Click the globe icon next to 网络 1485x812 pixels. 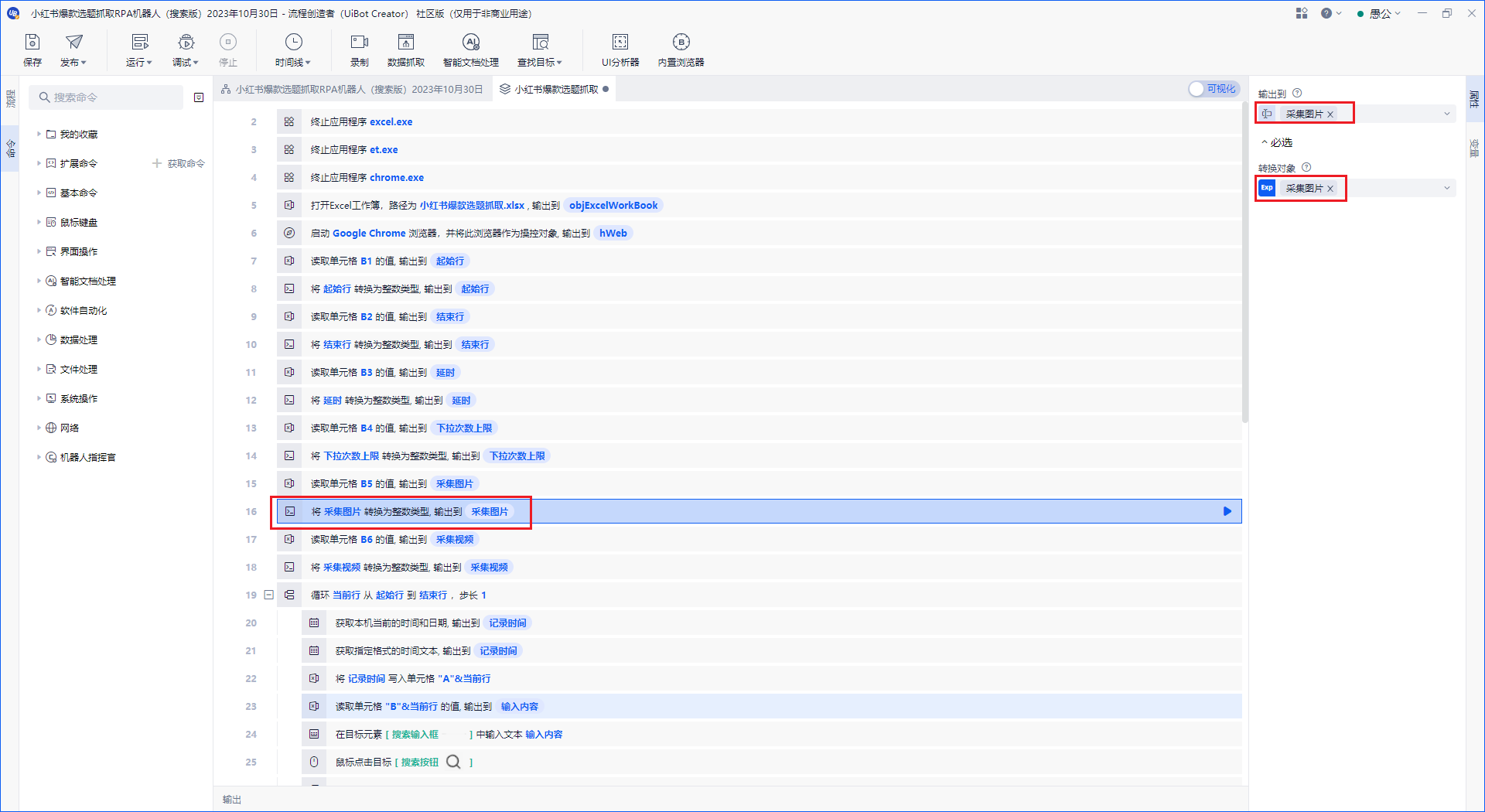[51, 428]
